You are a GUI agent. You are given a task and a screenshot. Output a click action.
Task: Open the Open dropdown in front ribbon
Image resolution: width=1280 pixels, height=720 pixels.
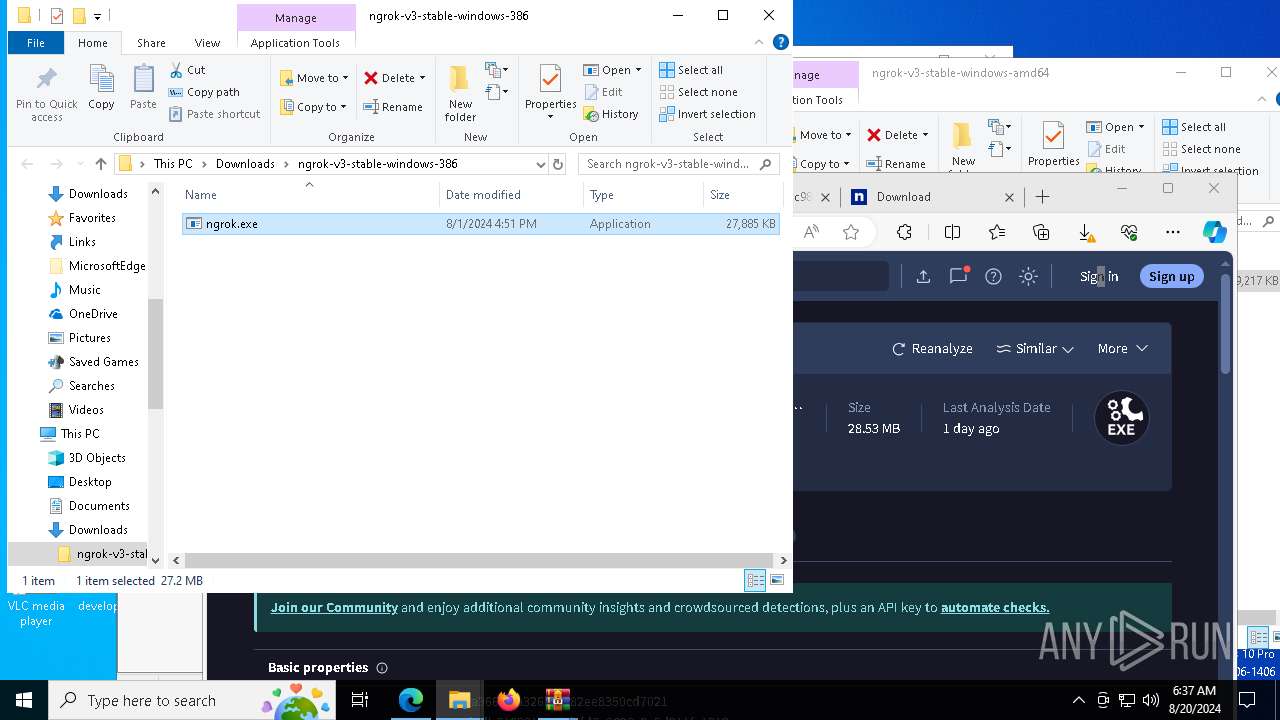click(612, 70)
